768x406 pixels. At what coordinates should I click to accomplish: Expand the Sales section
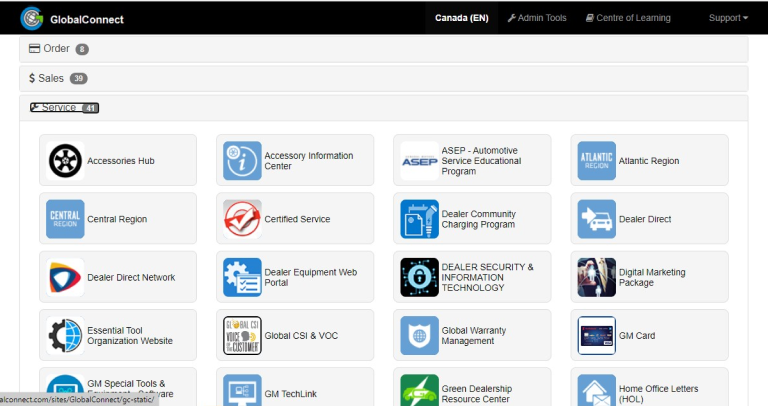[x=384, y=78]
